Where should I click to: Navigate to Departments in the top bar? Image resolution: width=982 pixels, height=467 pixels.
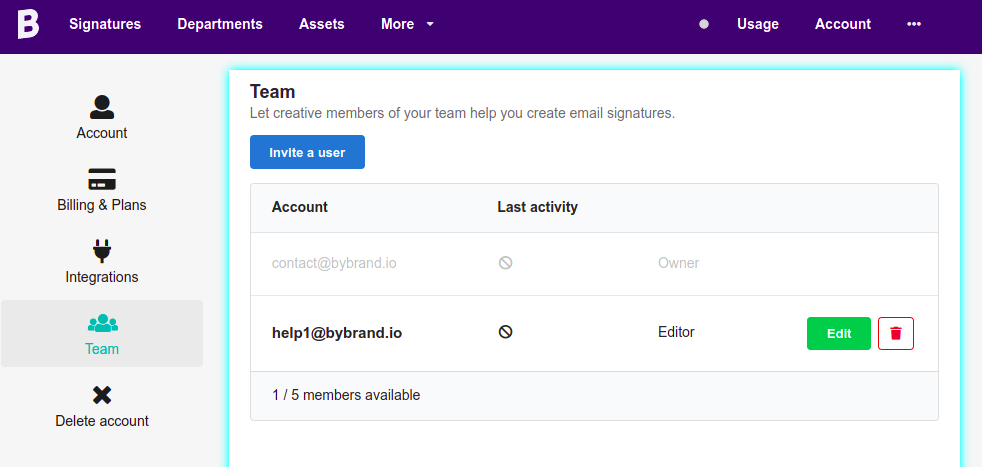(220, 24)
